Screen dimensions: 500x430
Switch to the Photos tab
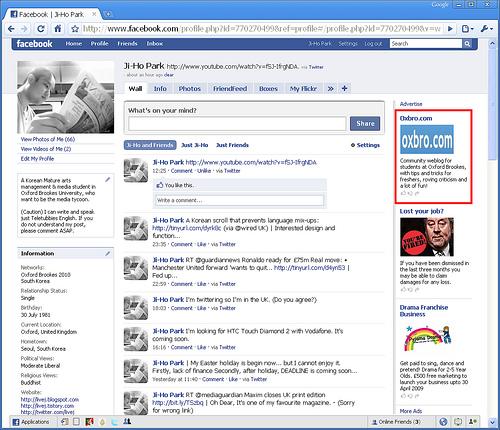(x=190, y=89)
